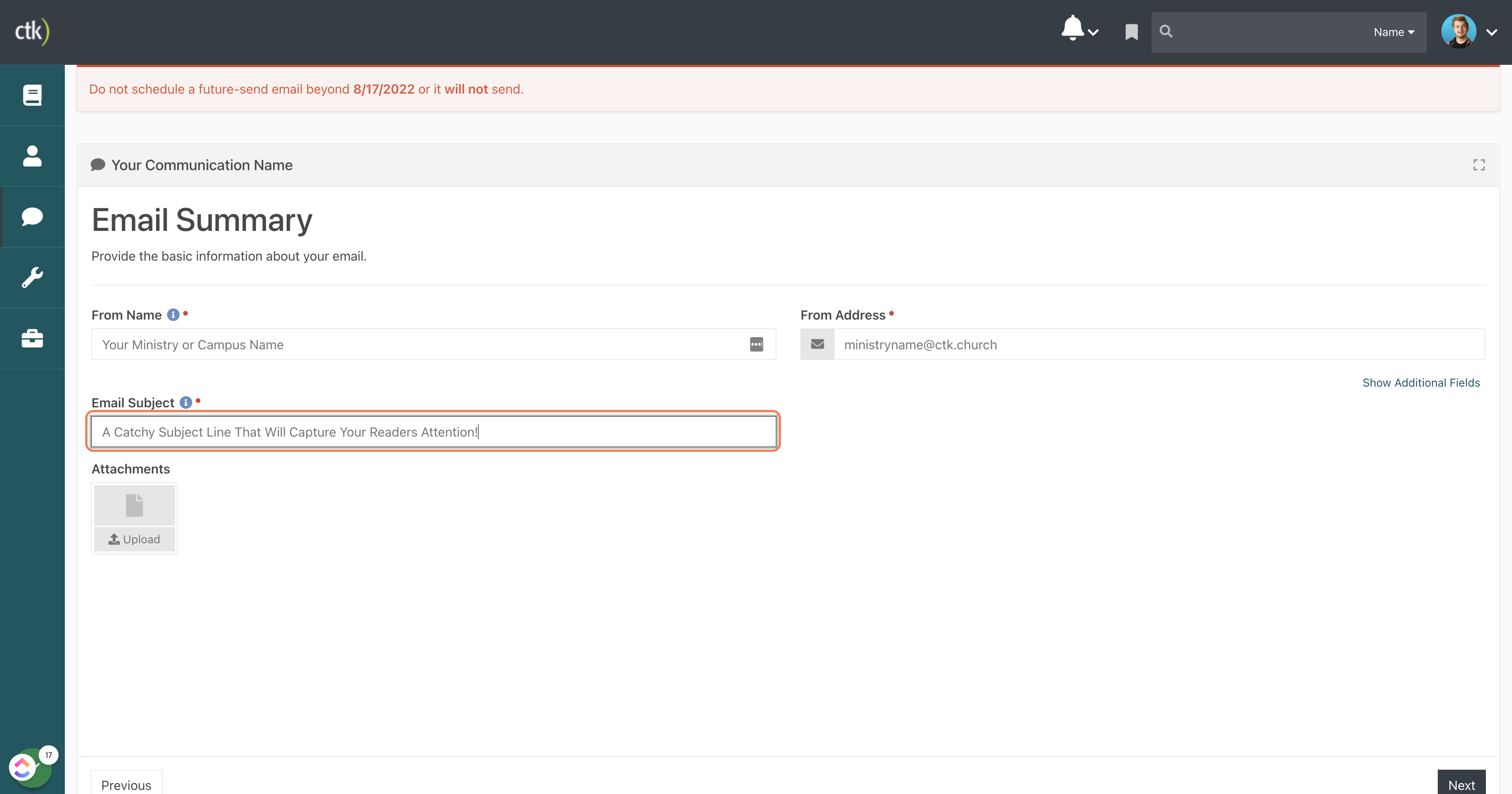Click the From Name info icon
Viewport: 1512px width, 794px height.
tap(173, 316)
